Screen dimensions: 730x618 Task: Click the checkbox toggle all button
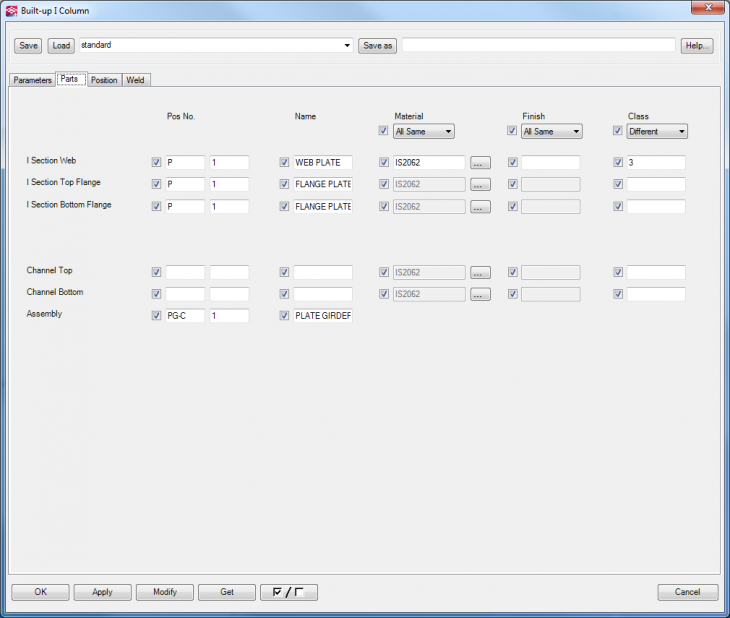point(288,592)
